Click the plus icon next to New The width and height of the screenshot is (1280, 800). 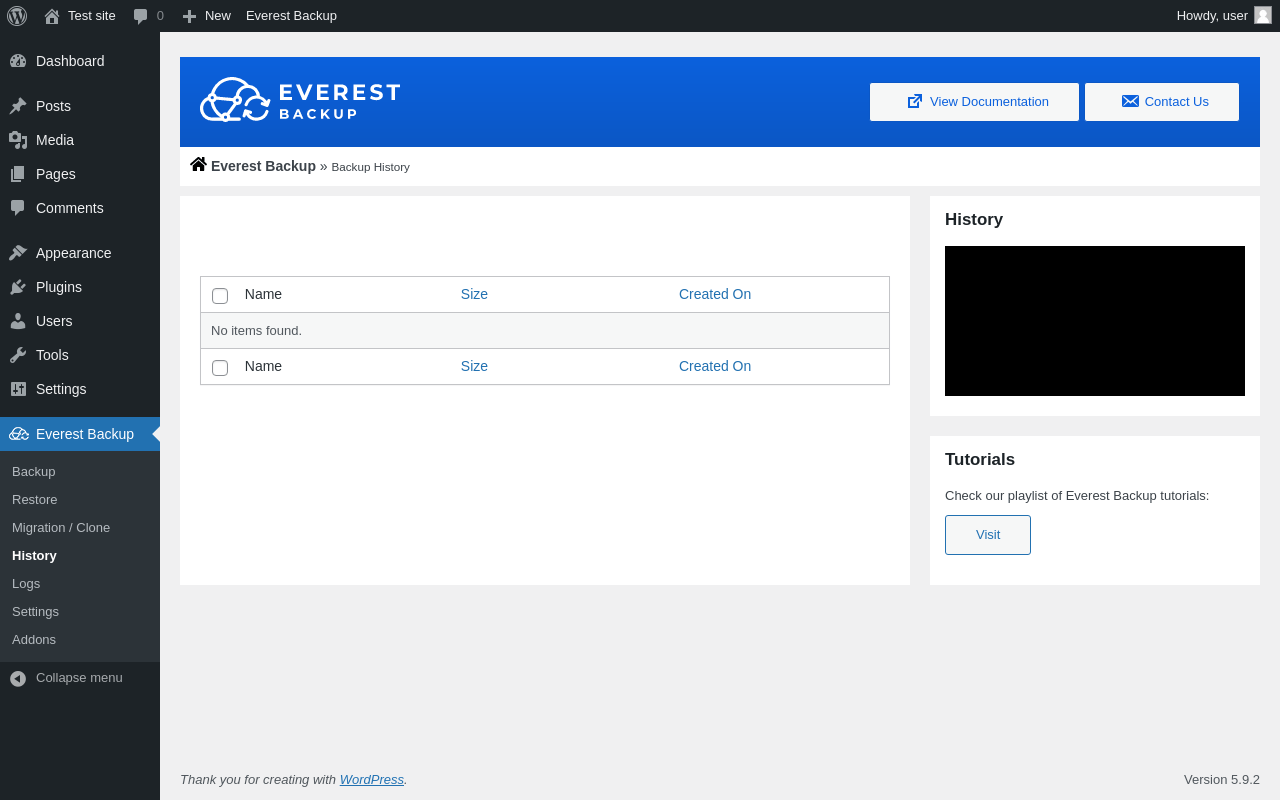pos(189,16)
